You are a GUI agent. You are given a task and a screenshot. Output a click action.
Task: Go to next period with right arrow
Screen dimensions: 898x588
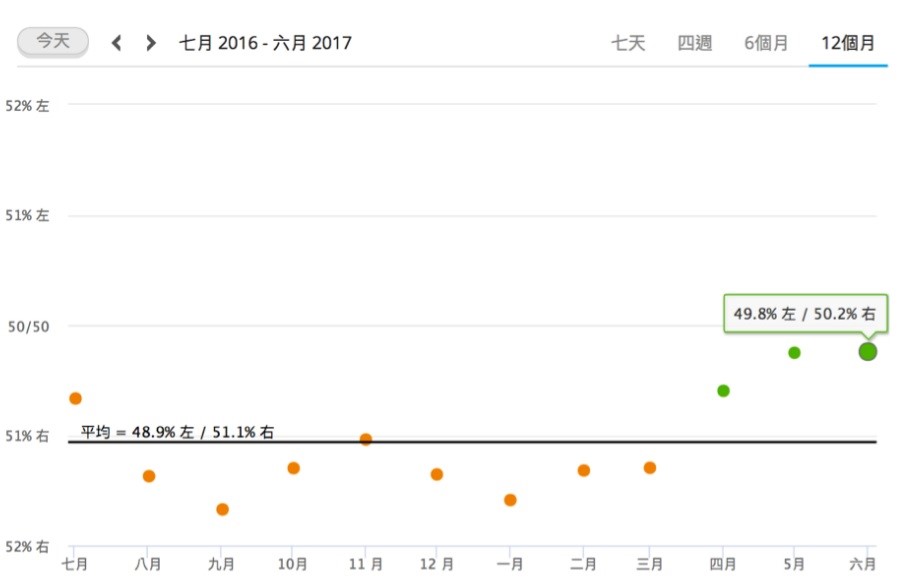[151, 43]
